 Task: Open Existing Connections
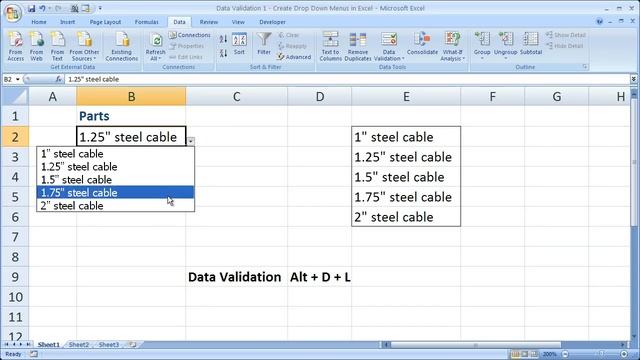[x=122, y=46]
